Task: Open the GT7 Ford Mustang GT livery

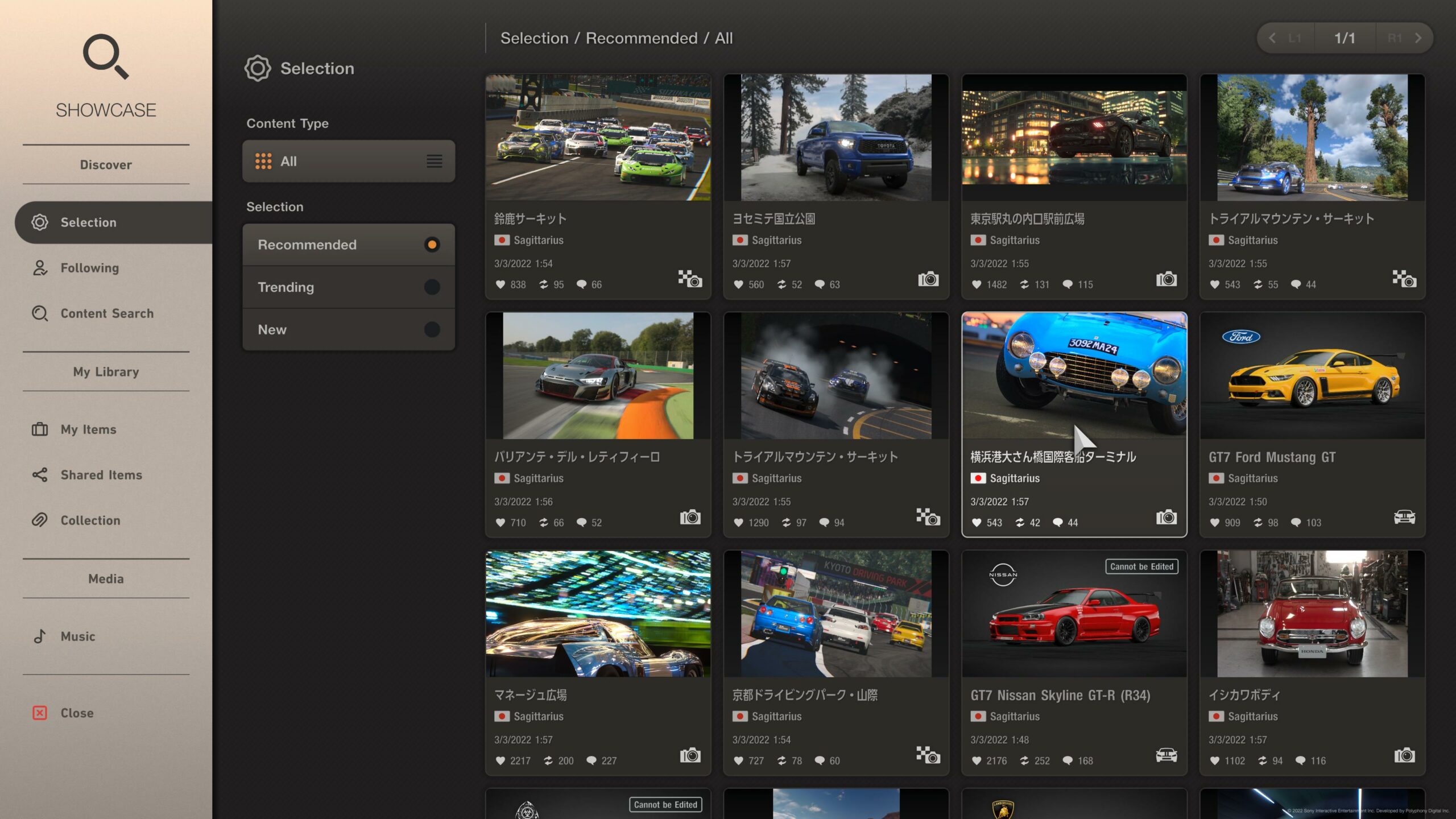Action: click(1313, 375)
